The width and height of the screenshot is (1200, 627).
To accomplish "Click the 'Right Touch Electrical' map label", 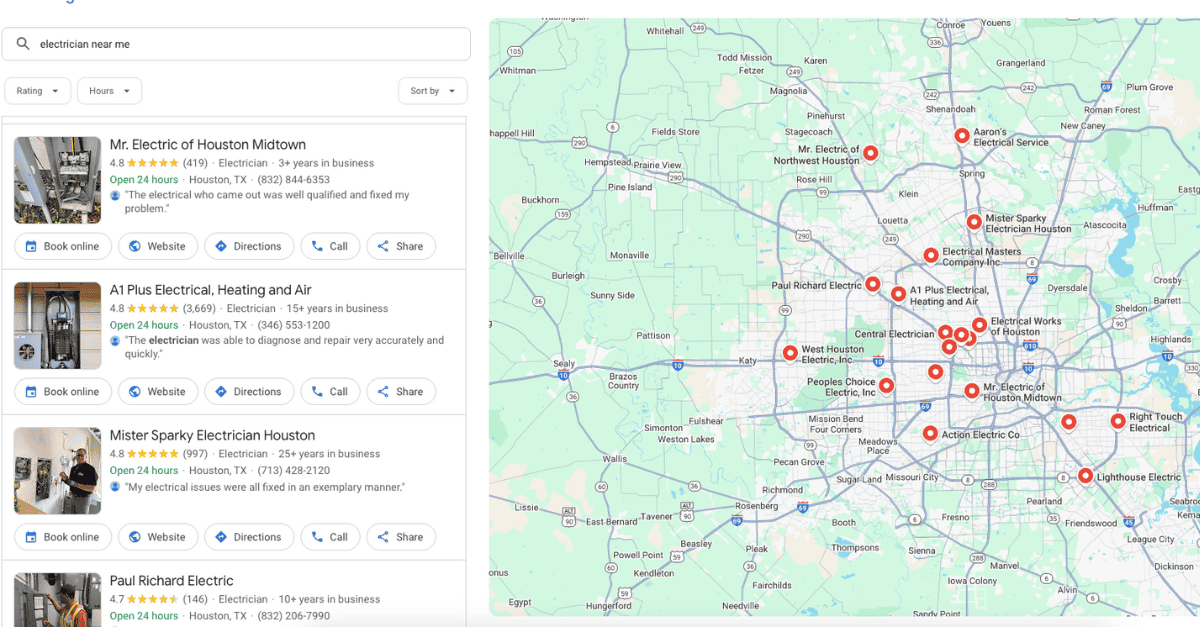I will pyautogui.click(x=1156, y=422).
